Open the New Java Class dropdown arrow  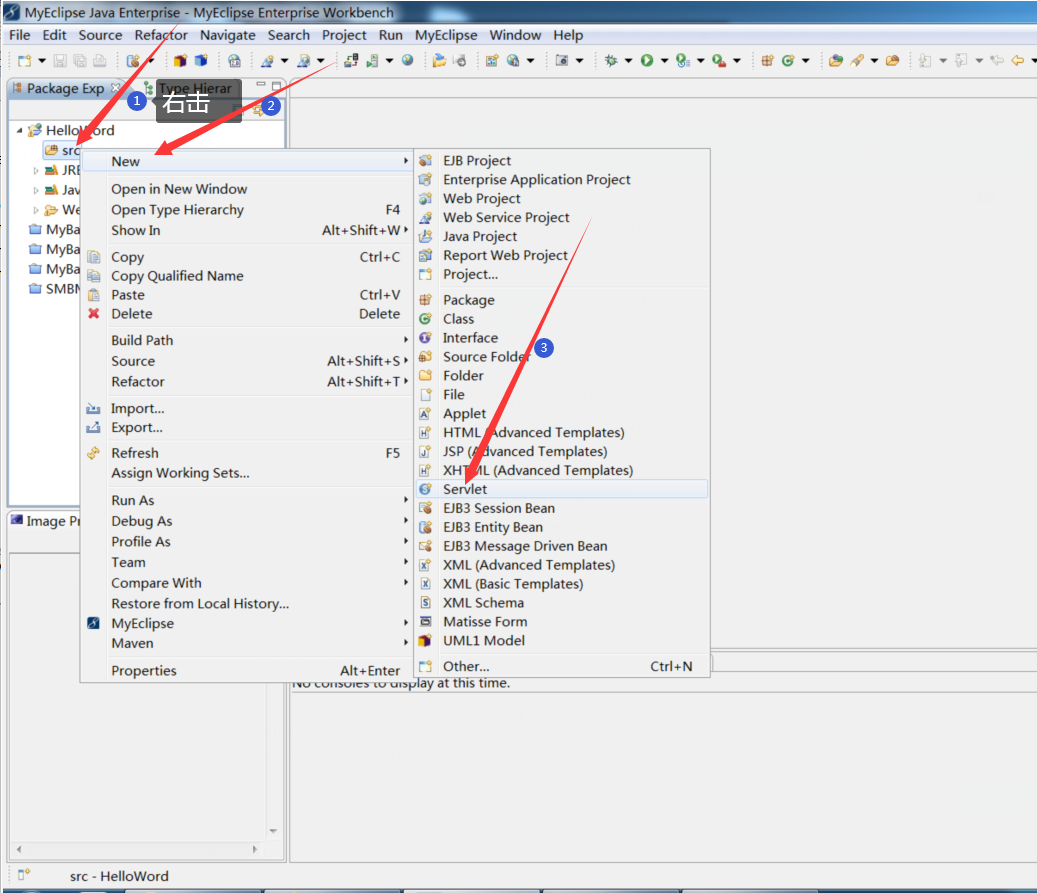(806, 61)
